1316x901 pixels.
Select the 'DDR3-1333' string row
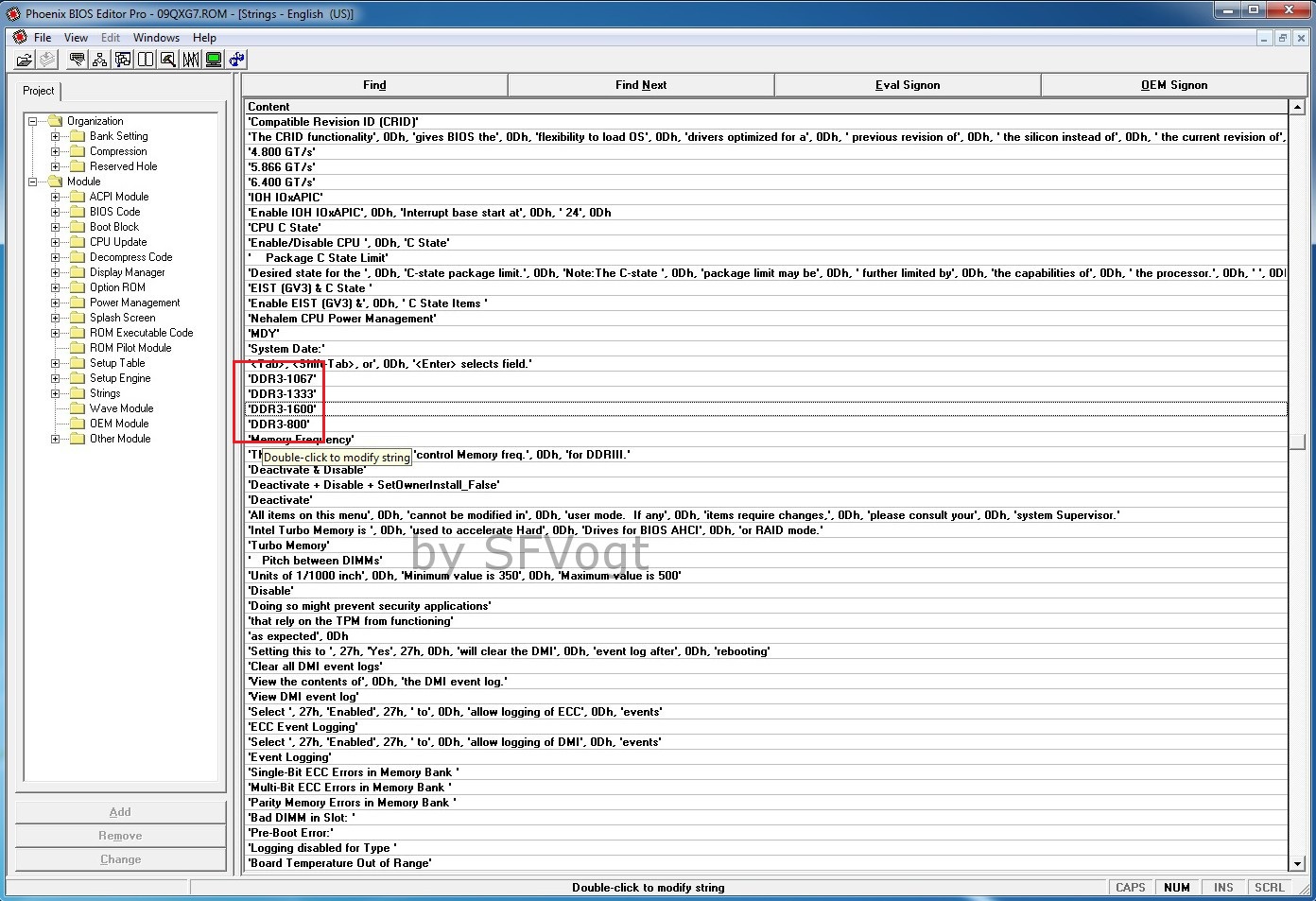(766, 394)
